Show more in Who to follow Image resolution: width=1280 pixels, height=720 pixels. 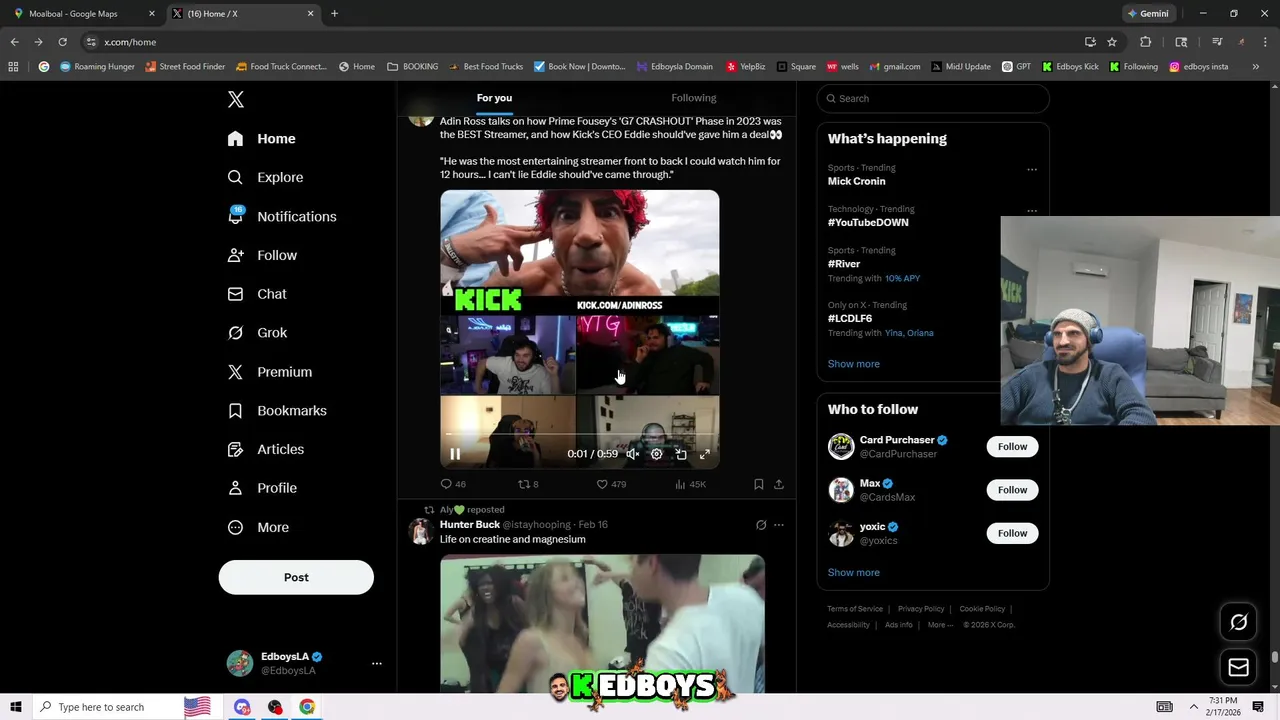[854, 573]
